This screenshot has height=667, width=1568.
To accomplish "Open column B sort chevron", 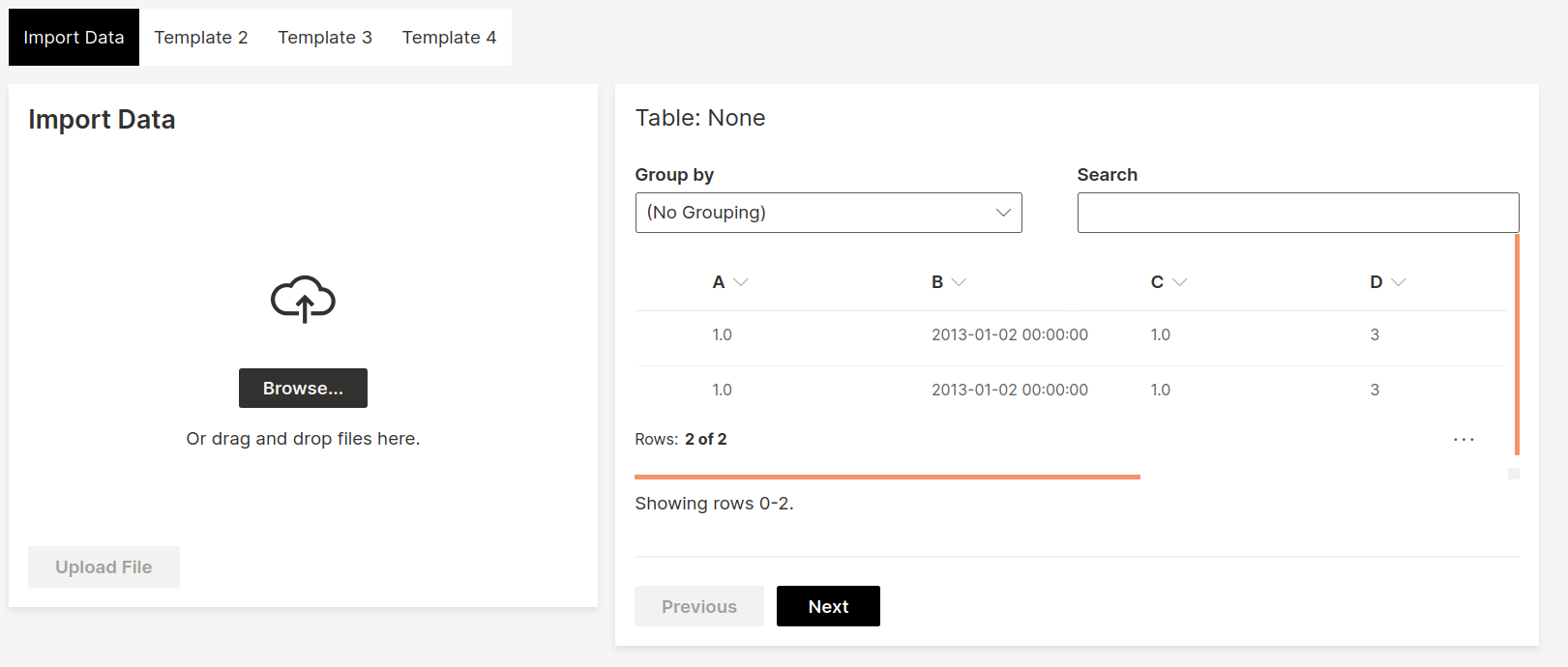I will pyautogui.click(x=959, y=282).
